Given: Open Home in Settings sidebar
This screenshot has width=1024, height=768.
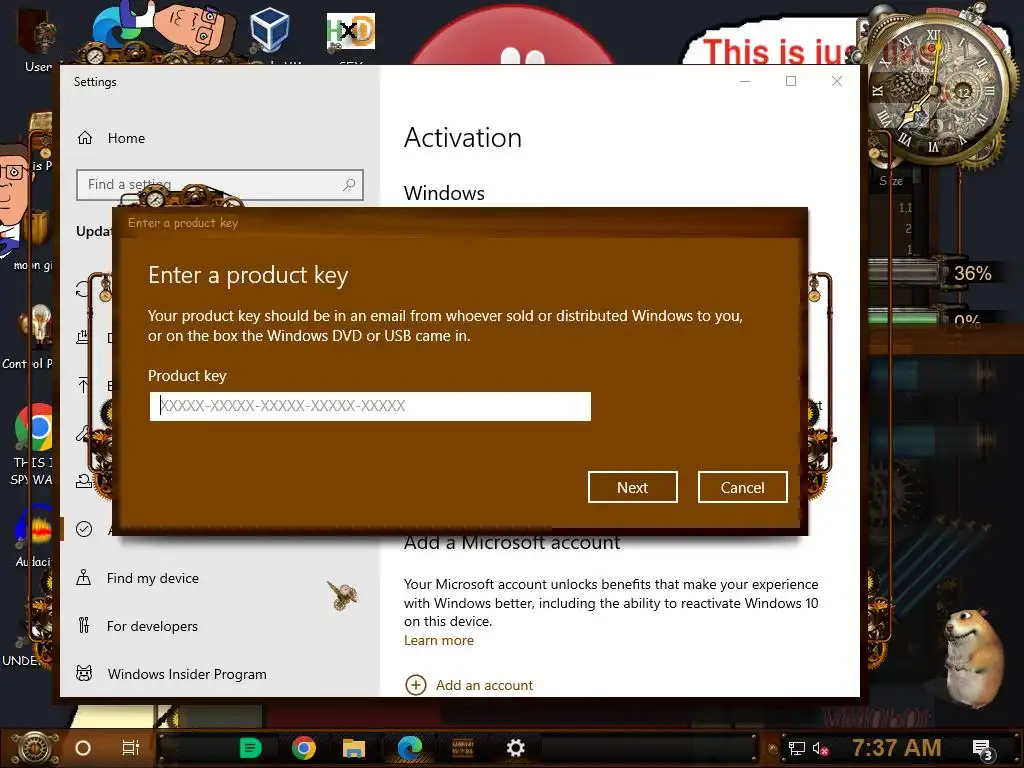Looking at the screenshot, I should click(x=126, y=138).
